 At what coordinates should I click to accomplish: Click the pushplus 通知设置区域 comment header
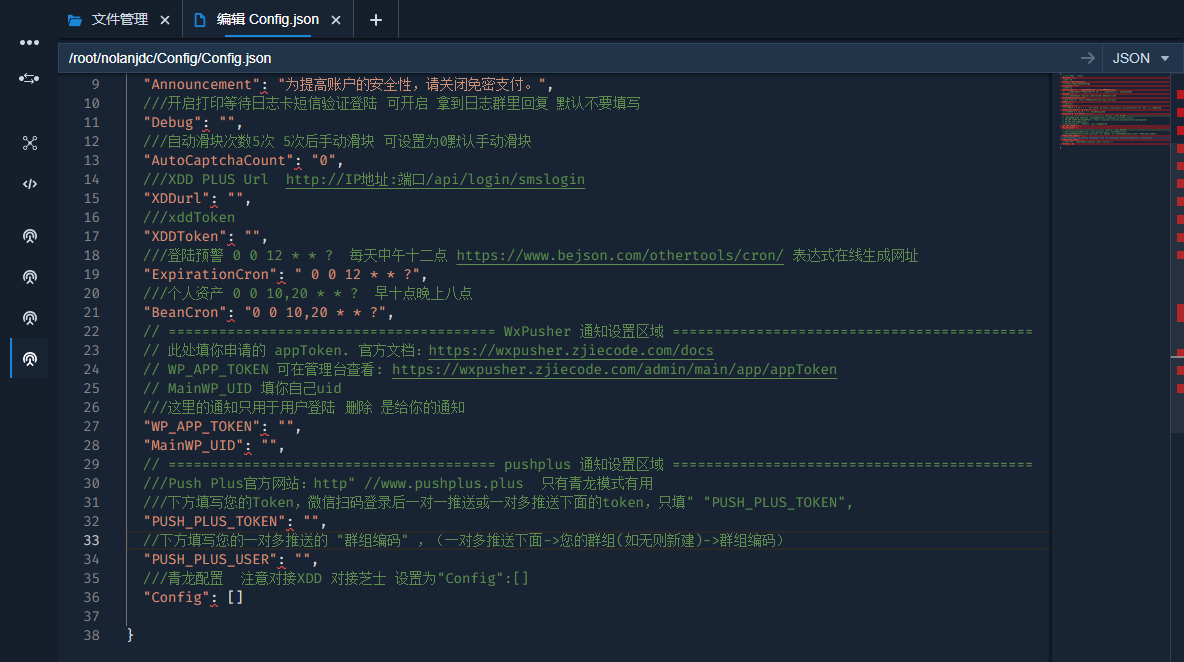(x=587, y=464)
